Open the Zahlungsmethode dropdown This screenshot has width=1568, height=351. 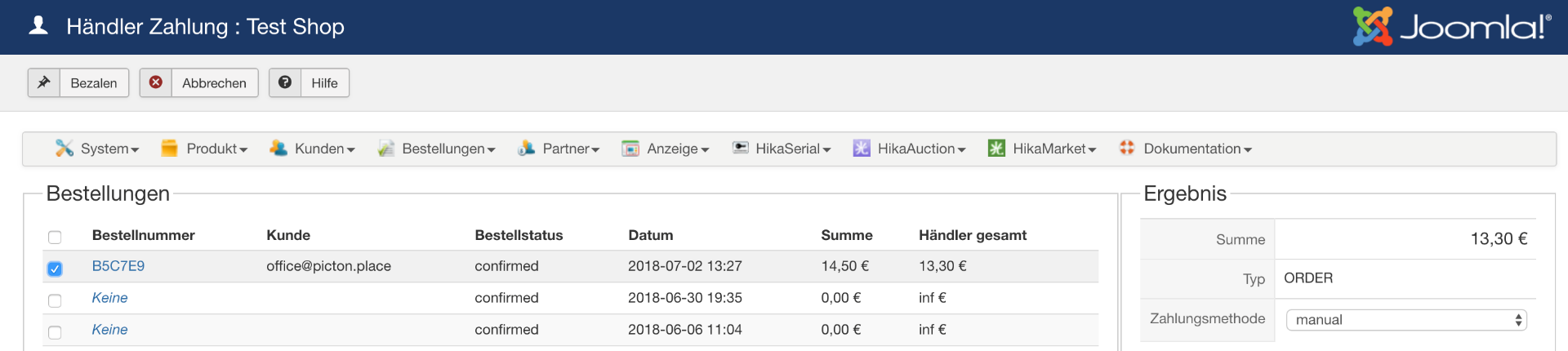[x=1405, y=320]
